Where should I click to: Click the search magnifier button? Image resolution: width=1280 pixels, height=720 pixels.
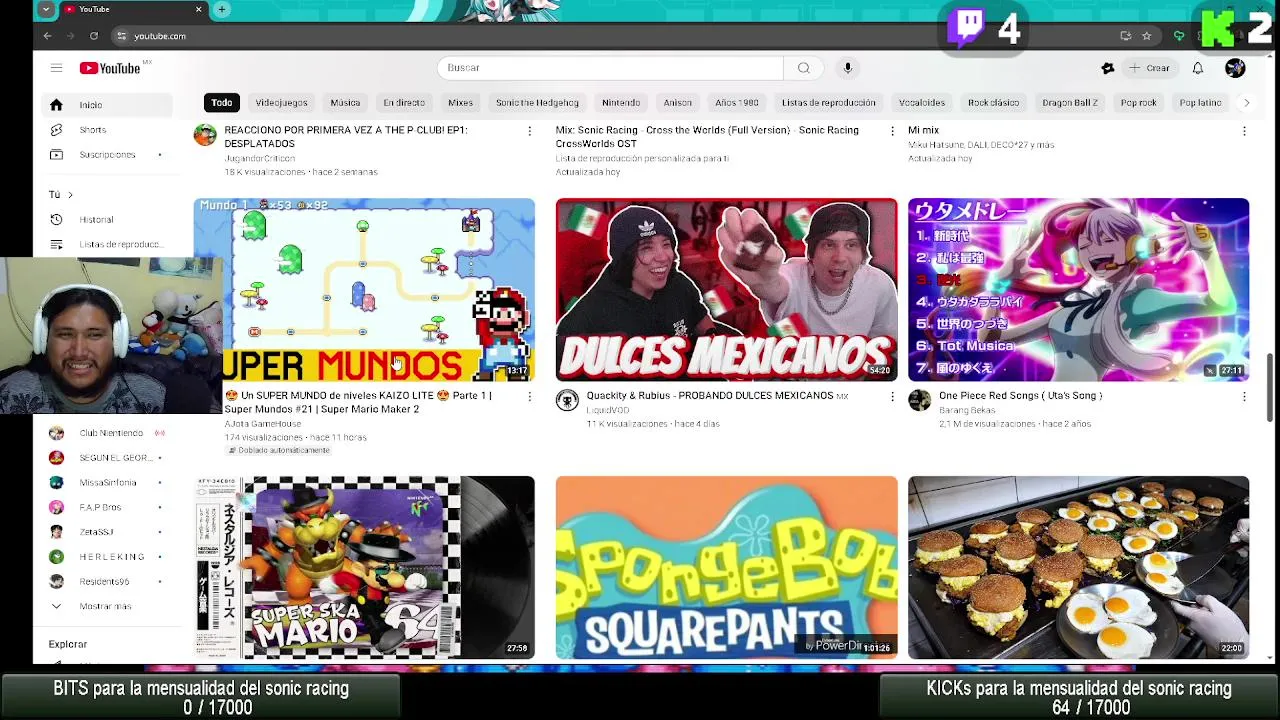click(803, 68)
